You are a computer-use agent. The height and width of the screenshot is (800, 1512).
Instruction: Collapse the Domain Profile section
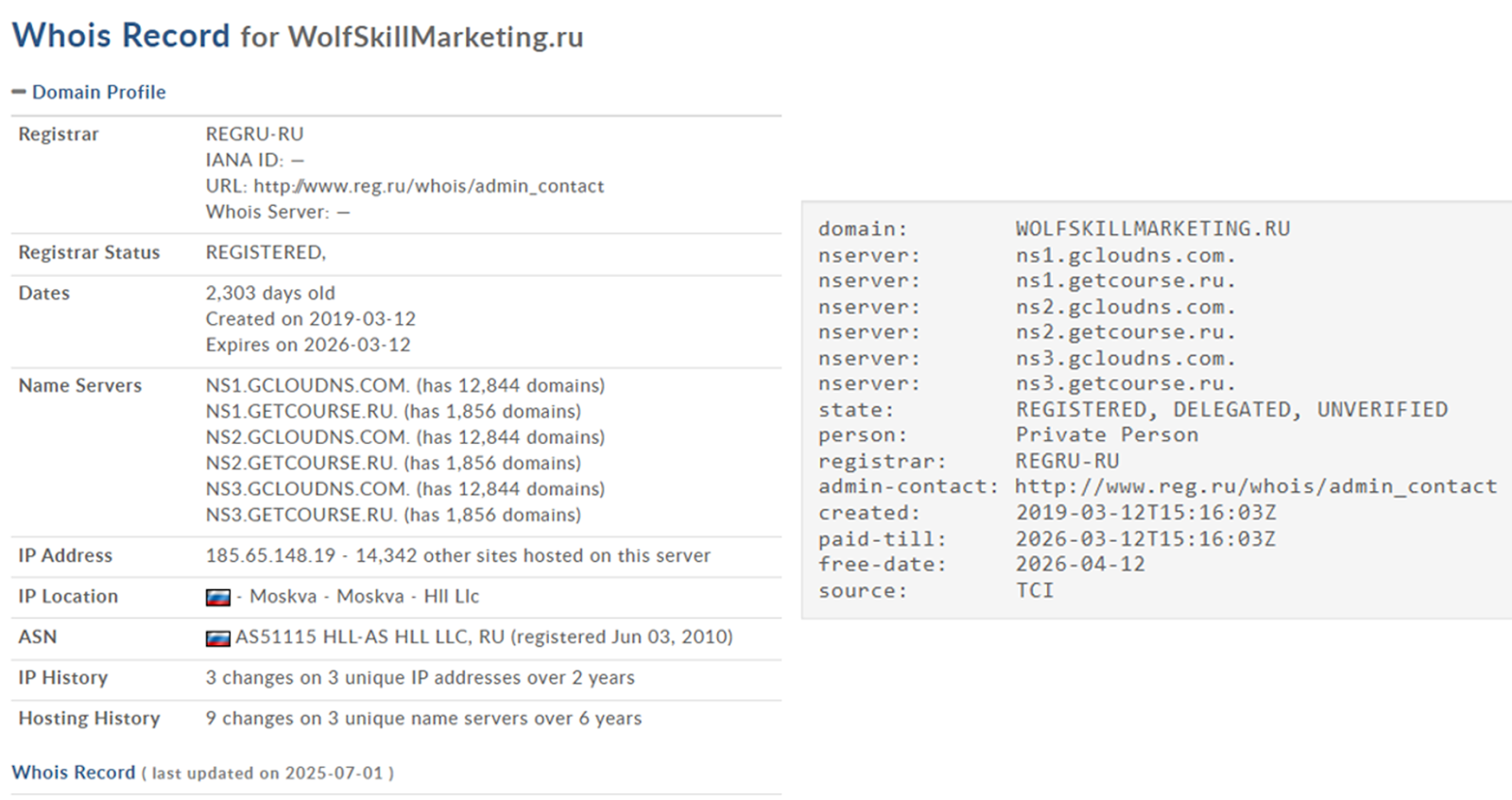coord(18,92)
